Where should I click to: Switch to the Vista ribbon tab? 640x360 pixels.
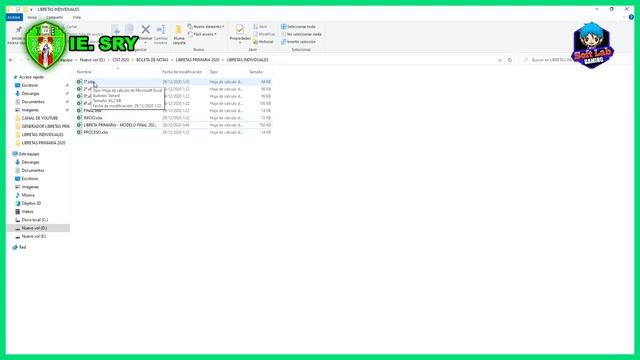click(76, 18)
